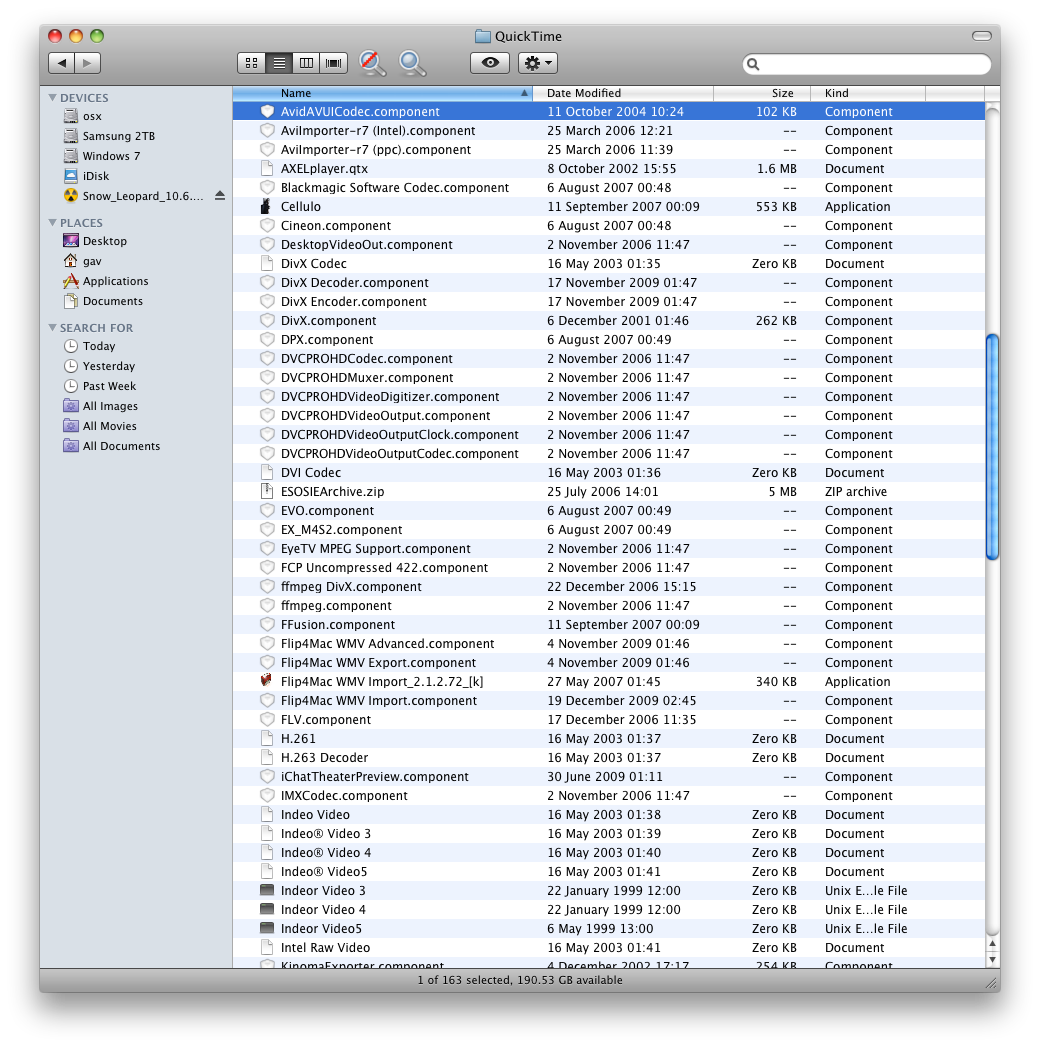Screen dimensions: 1040x1047
Task: Open the Windows 7 volume
Action: coord(111,156)
